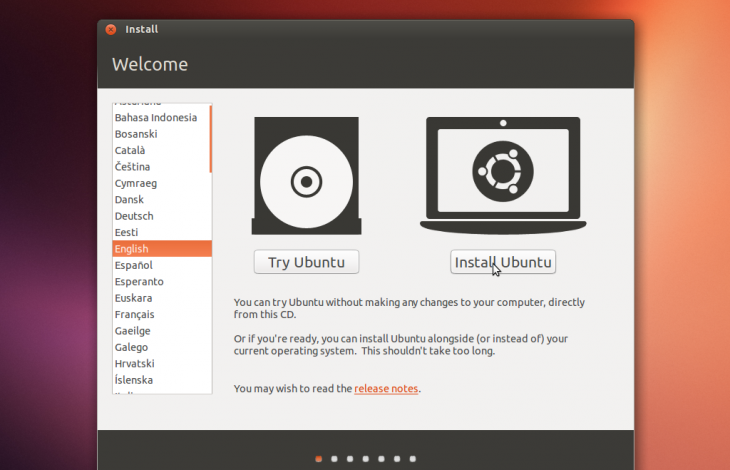The image size is (730, 470).
Task: Choose Galego language
Action: pos(161,347)
